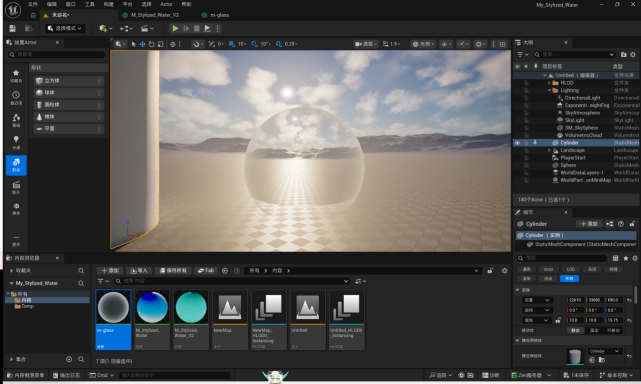The height and width of the screenshot is (384, 641).
Task: Select the Cone shape in Place Actors
Action: click(68, 117)
